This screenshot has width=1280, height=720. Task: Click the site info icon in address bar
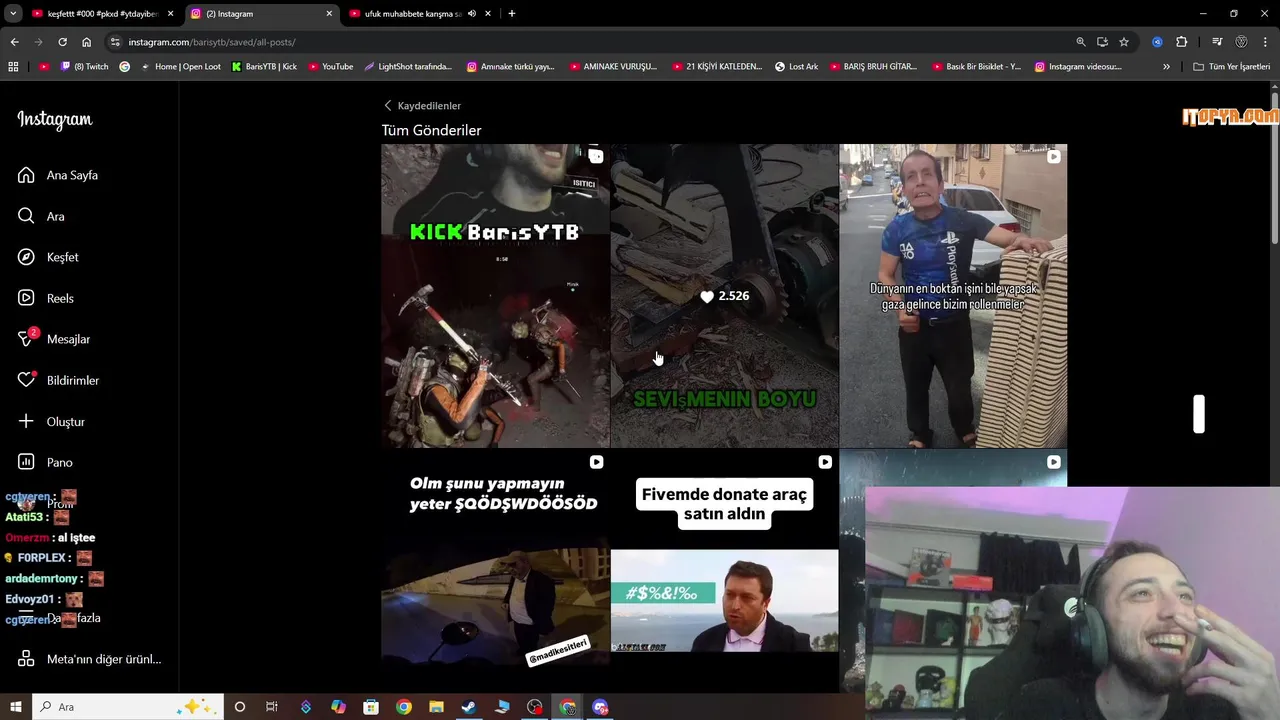click(115, 42)
